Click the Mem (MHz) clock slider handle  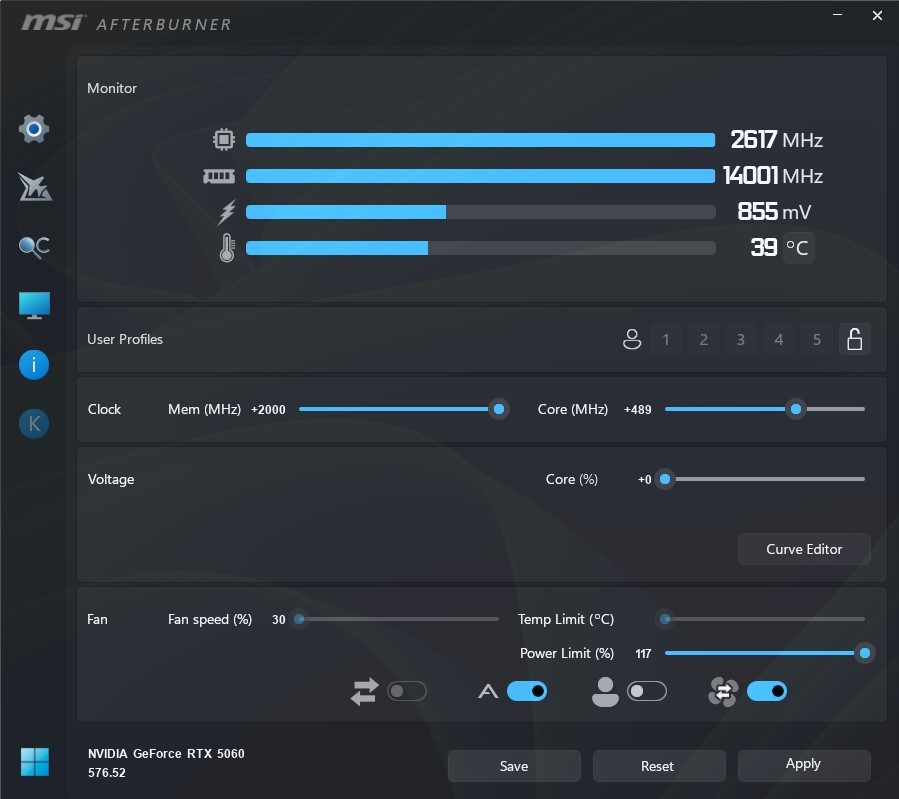coord(499,409)
